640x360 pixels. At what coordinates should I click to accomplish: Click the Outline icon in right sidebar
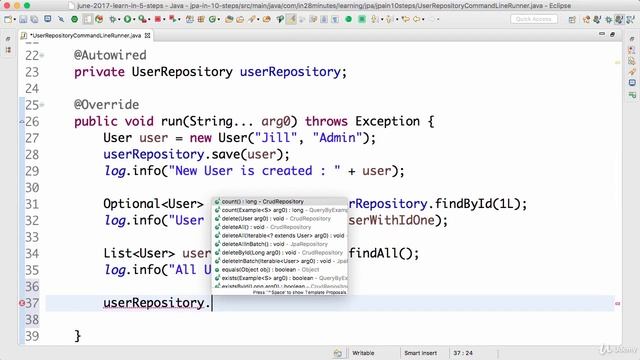tap(632, 50)
